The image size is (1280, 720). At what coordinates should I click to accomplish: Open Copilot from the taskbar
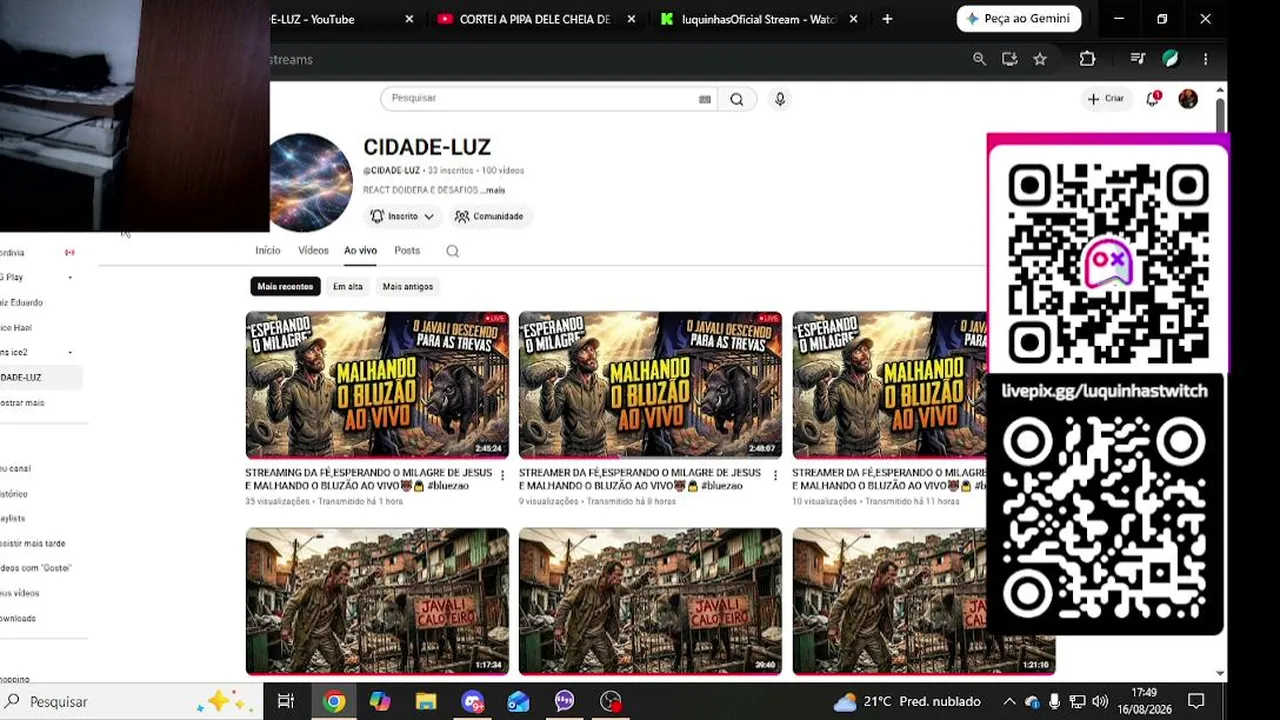pyautogui.click(x=380, y=702)
